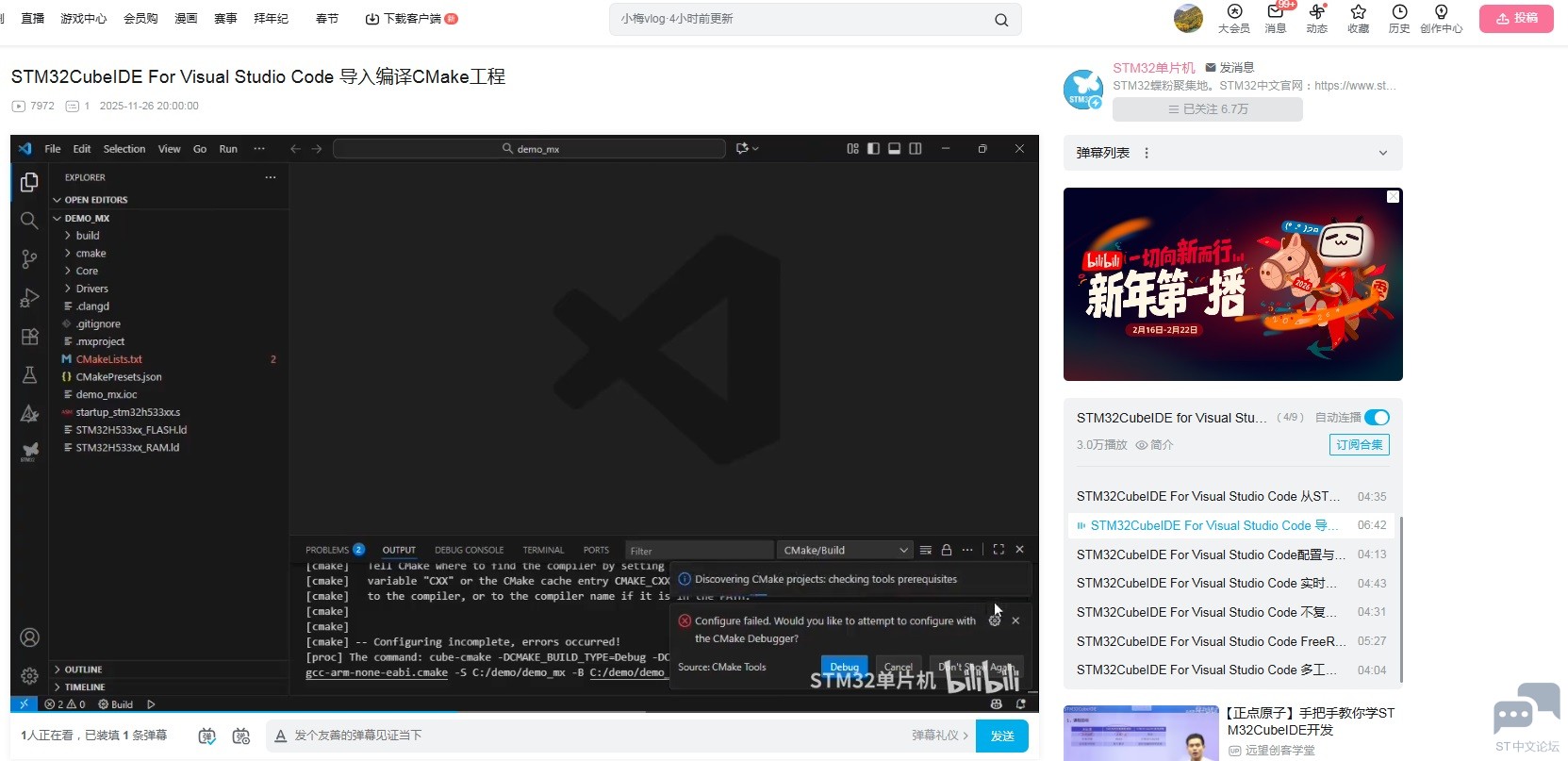Expand the 弹幕列表 panel chevron
Screen dimensions: 1568x761
(1382, 153)
